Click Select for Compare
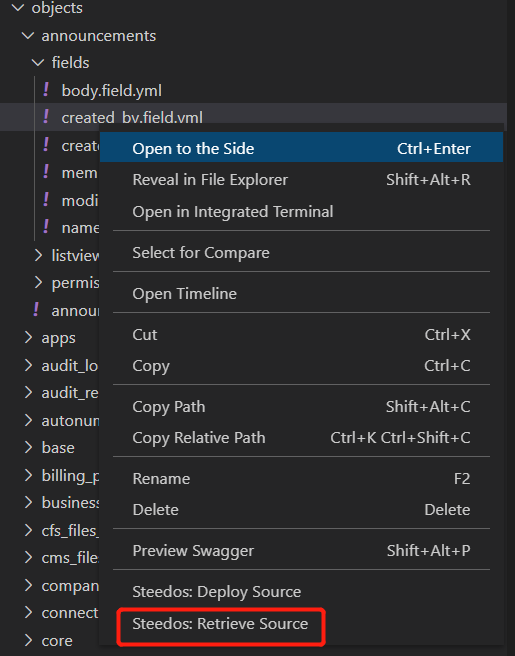The height and width of the screenshot is (656, 515). [301, 253]
